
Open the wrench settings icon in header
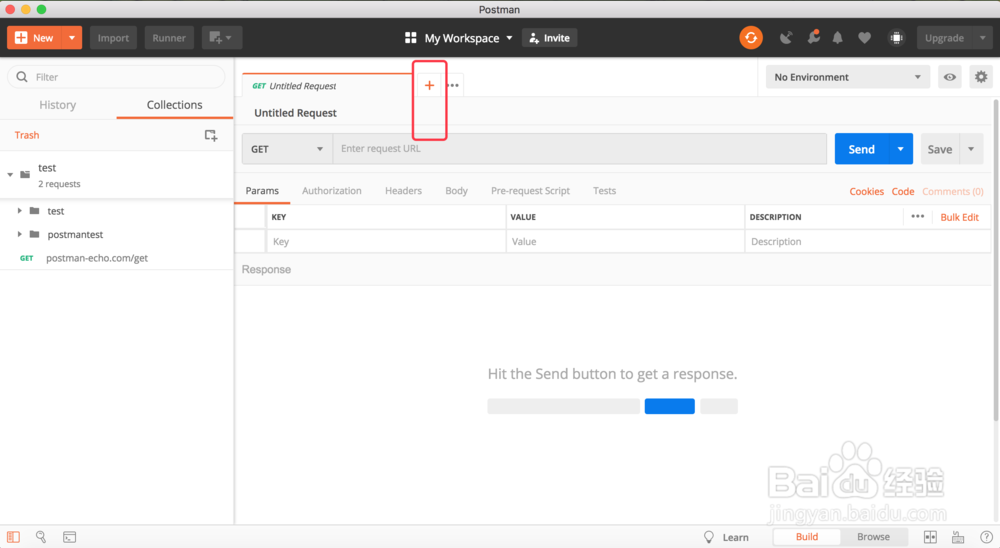[x=813, y=38]
